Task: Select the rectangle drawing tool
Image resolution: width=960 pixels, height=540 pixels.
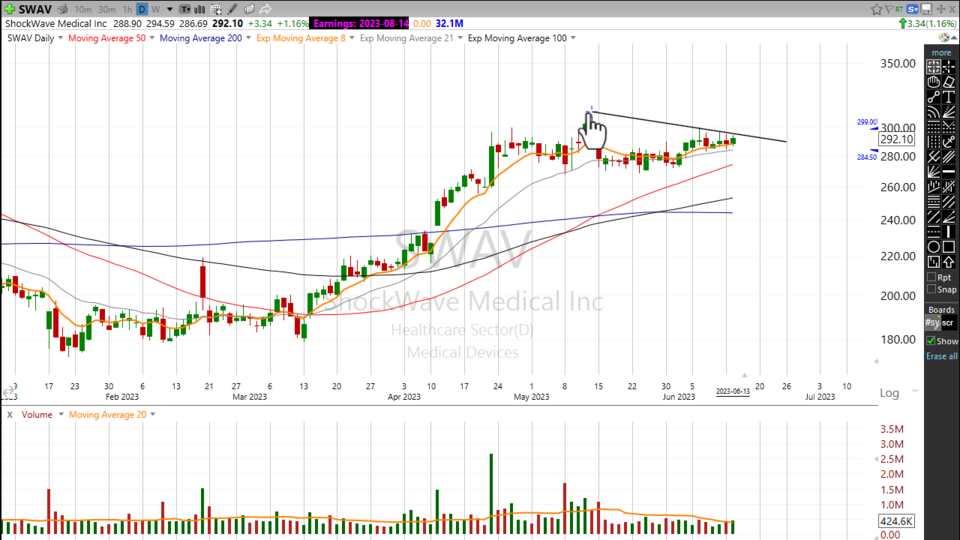Action: pyautogui.click(x=948, y=247)
